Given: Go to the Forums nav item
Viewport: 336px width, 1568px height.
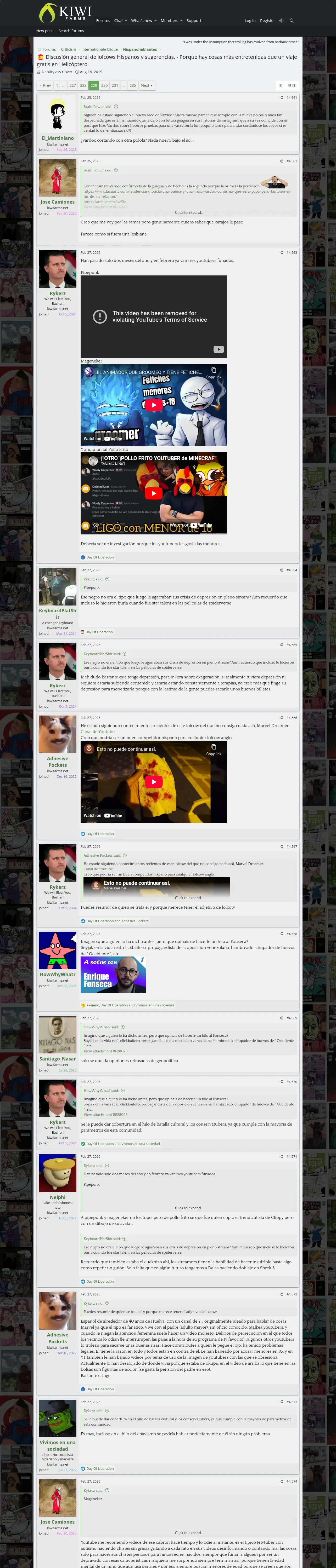Looking at the screenshot, I should coord(103,21).
